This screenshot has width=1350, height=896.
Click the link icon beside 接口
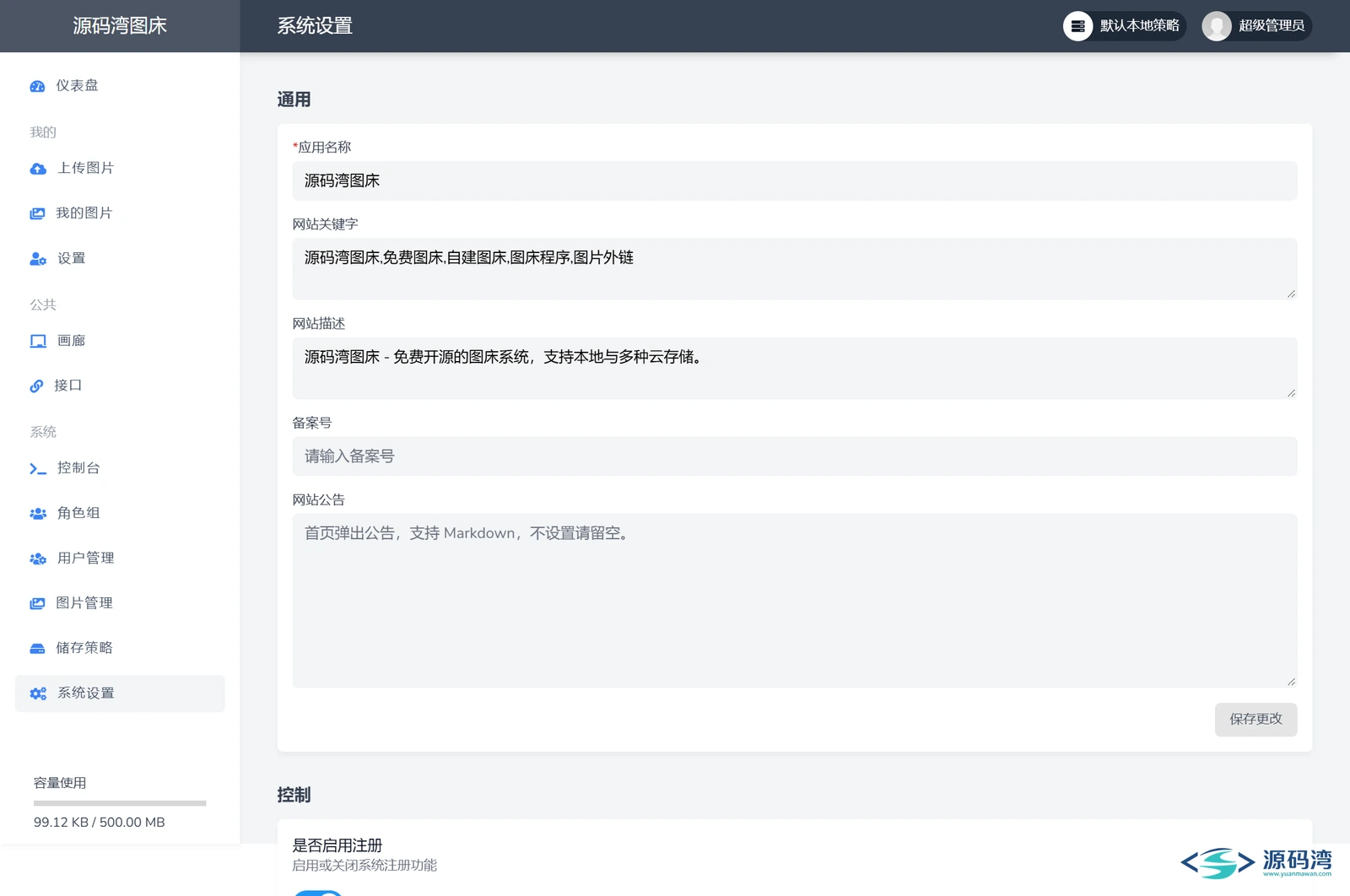point(36,386)
